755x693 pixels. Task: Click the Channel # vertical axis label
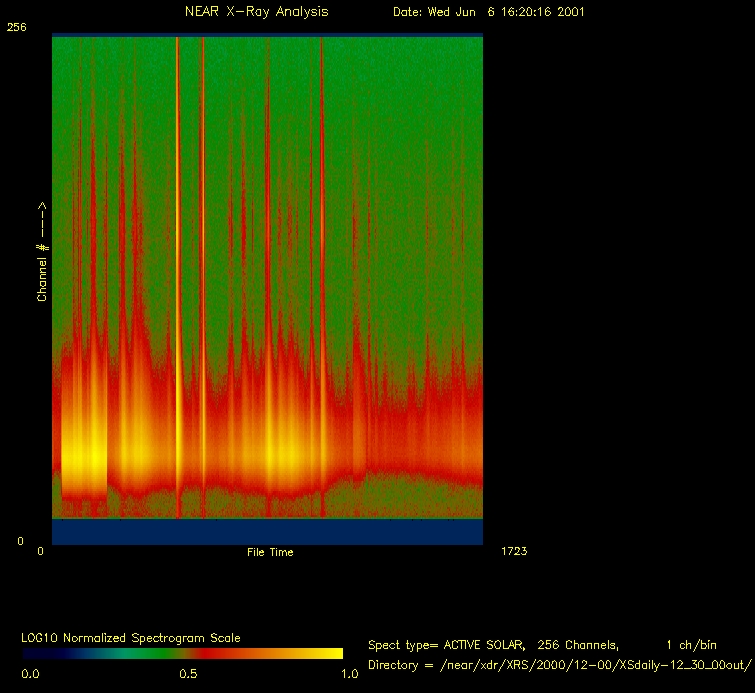[x=43, y=252]
